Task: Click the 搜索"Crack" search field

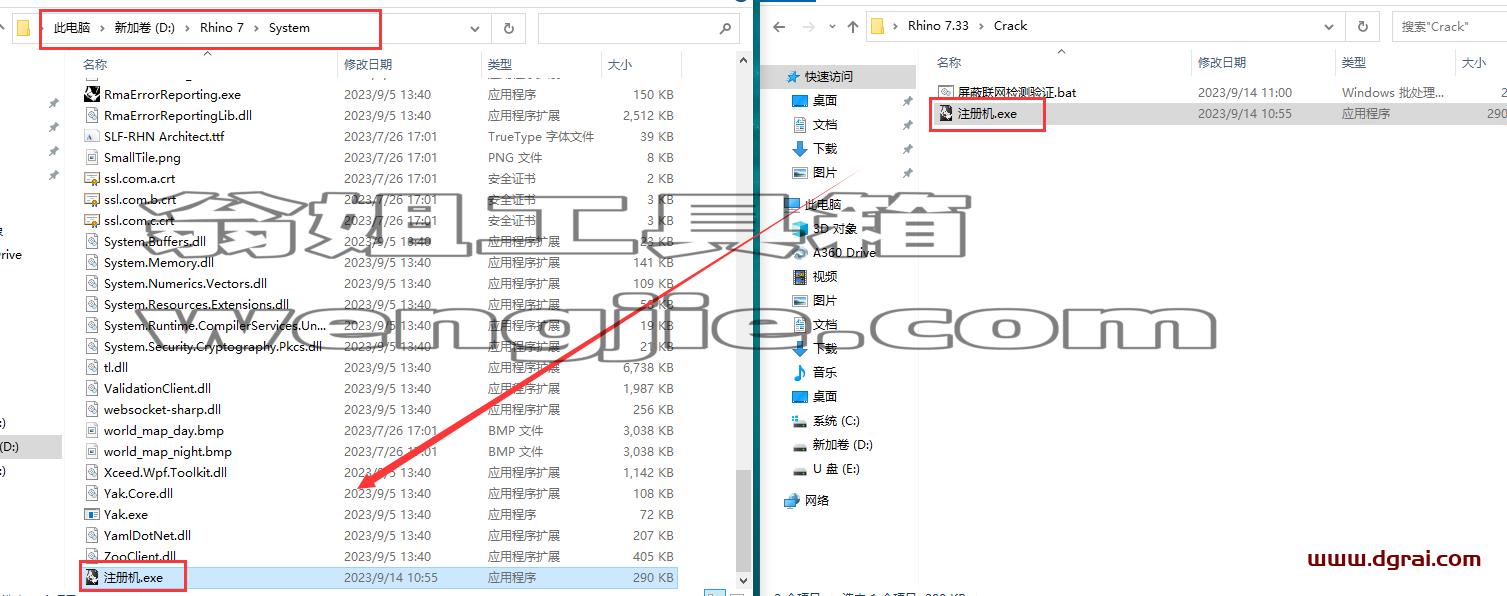Action: 1450,27
